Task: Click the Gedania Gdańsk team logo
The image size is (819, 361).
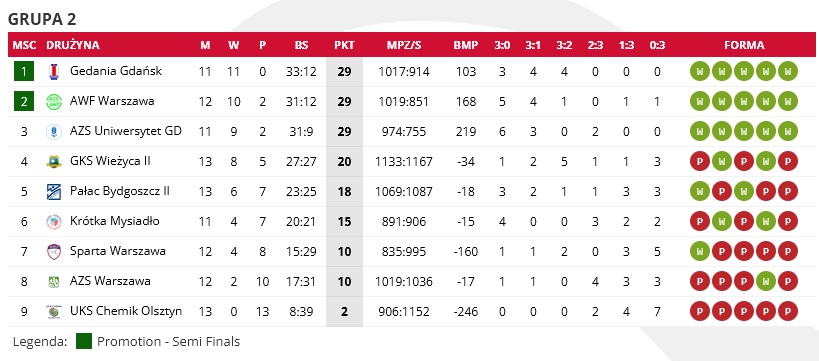Action: tap(53, 72)
